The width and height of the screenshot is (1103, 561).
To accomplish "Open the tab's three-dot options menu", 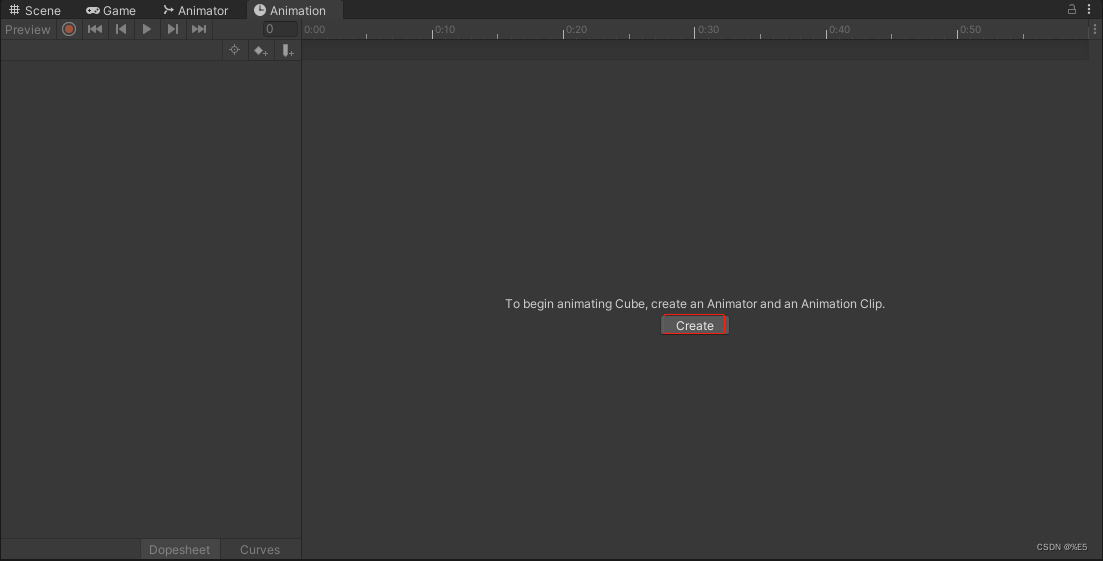I will click(1089, 9).
